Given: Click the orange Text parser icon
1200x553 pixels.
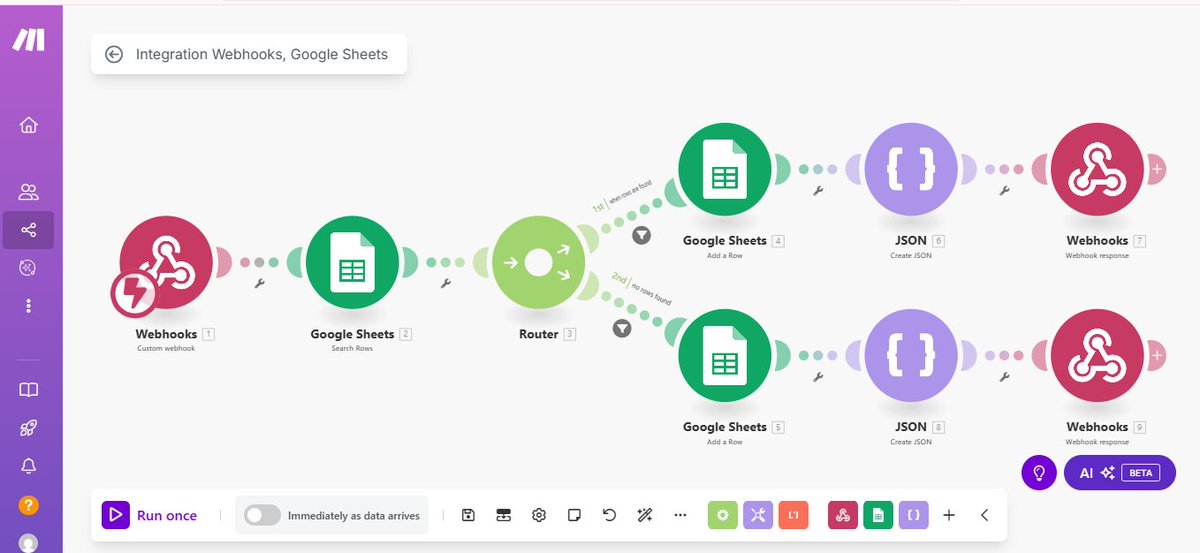Looking at the screenshot, I should coord(793,515).
